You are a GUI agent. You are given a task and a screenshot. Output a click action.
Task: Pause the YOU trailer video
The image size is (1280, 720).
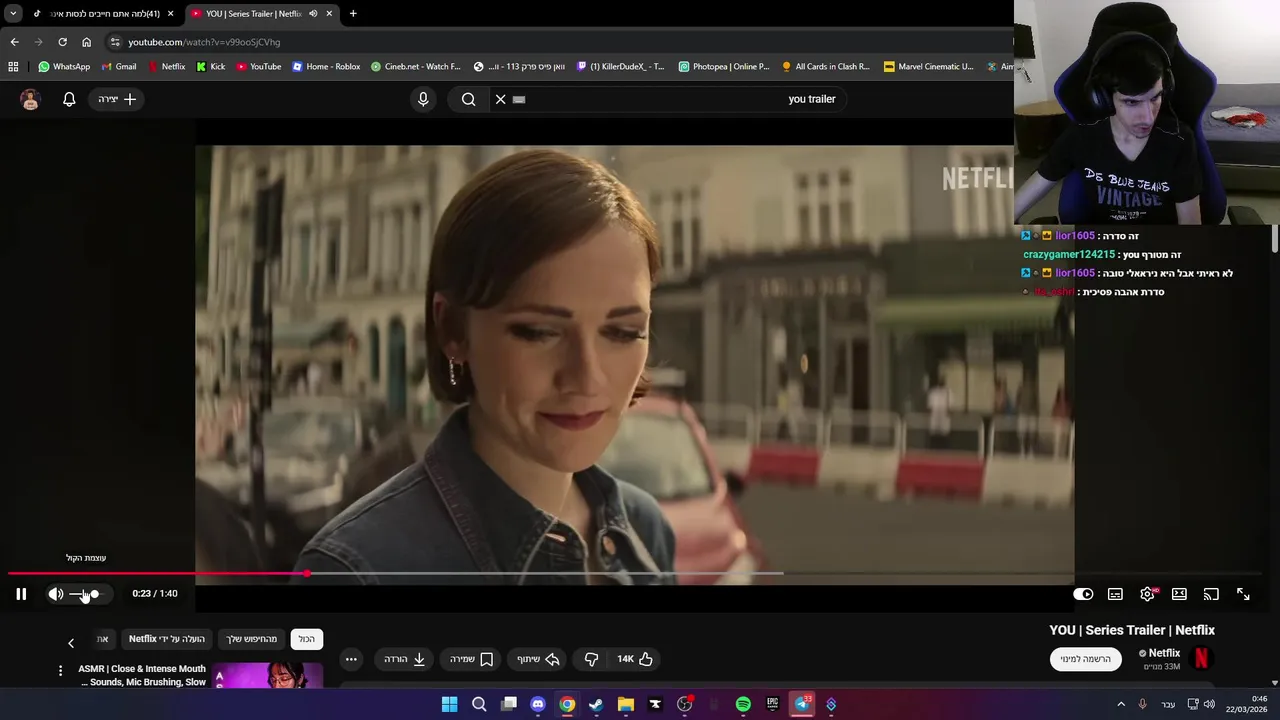coord(21,594)
